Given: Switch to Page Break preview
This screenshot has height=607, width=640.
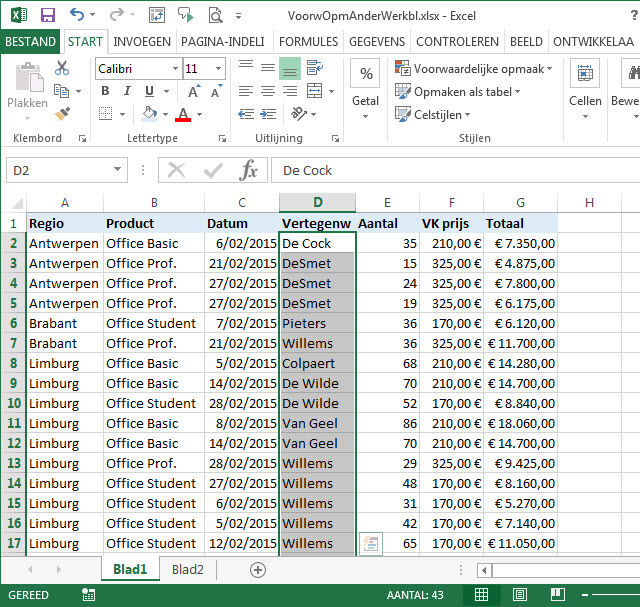Looking at the screenshot, I should [558, 595].
